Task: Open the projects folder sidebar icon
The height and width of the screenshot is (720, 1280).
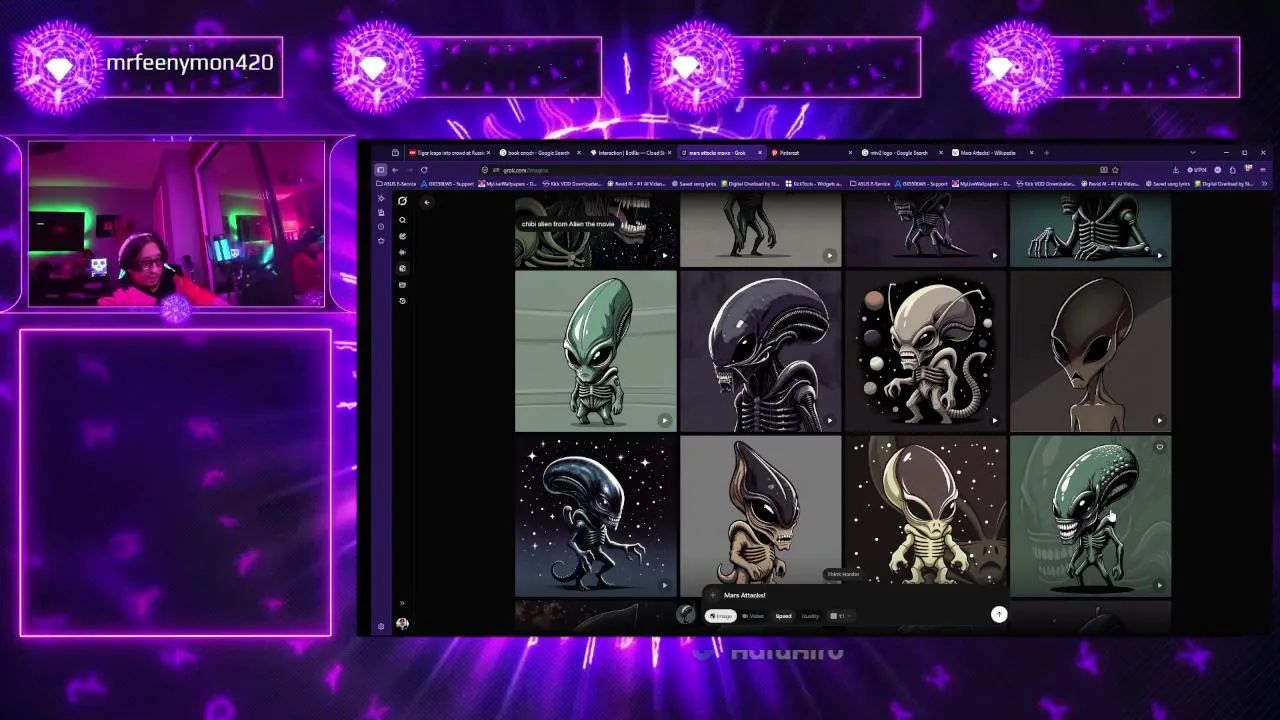Action: (x=402, y=285)
